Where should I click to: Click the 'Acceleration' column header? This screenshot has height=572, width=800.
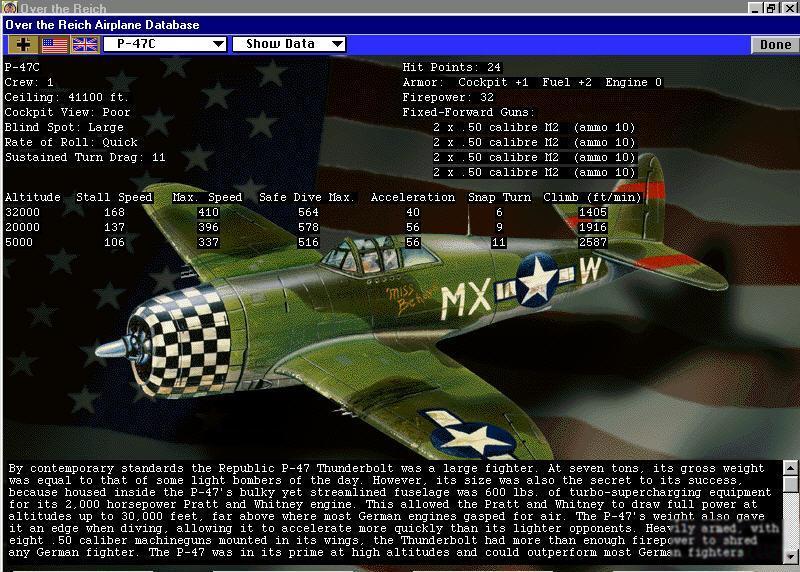coord(413,197)
